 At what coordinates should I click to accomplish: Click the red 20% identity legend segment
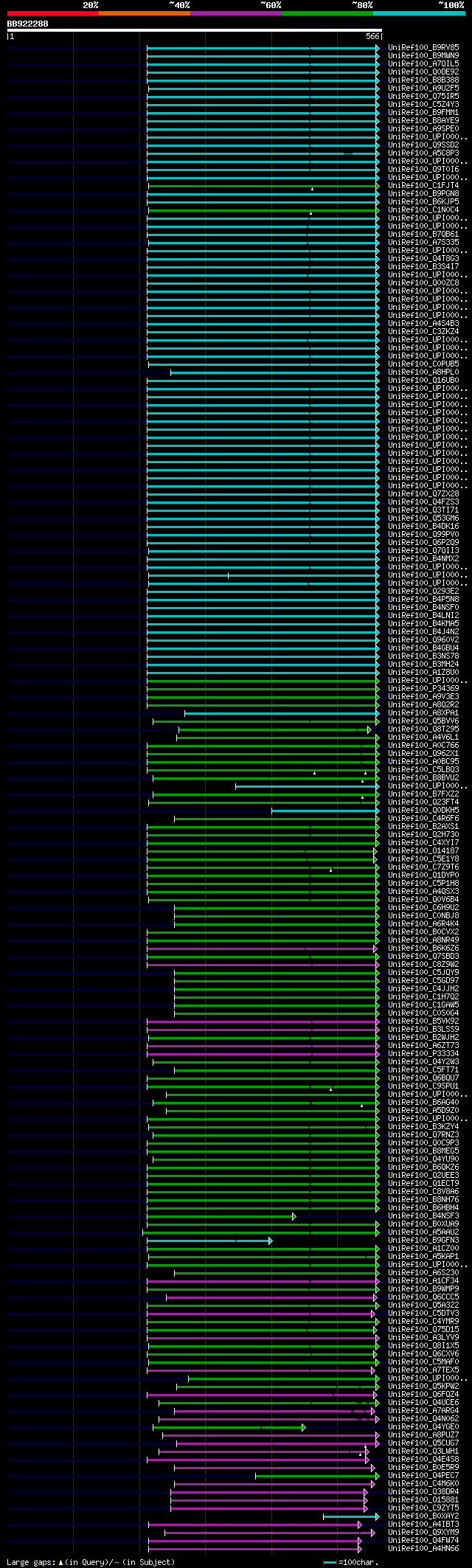coord(52,13)
